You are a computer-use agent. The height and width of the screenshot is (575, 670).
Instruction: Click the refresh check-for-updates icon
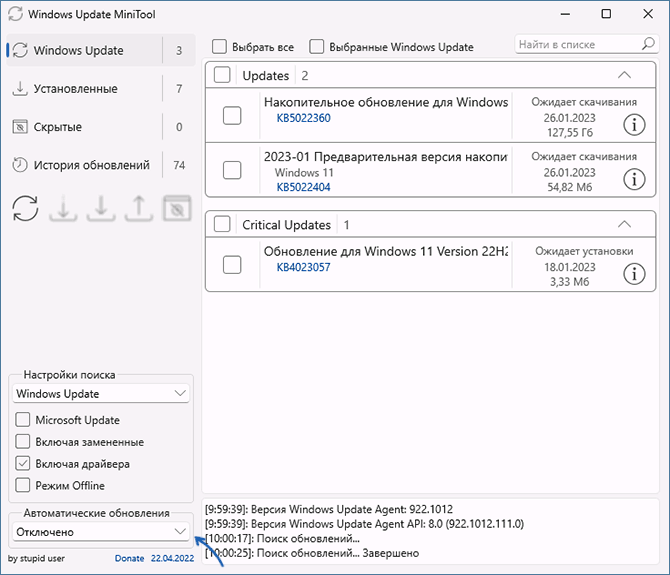26,208
